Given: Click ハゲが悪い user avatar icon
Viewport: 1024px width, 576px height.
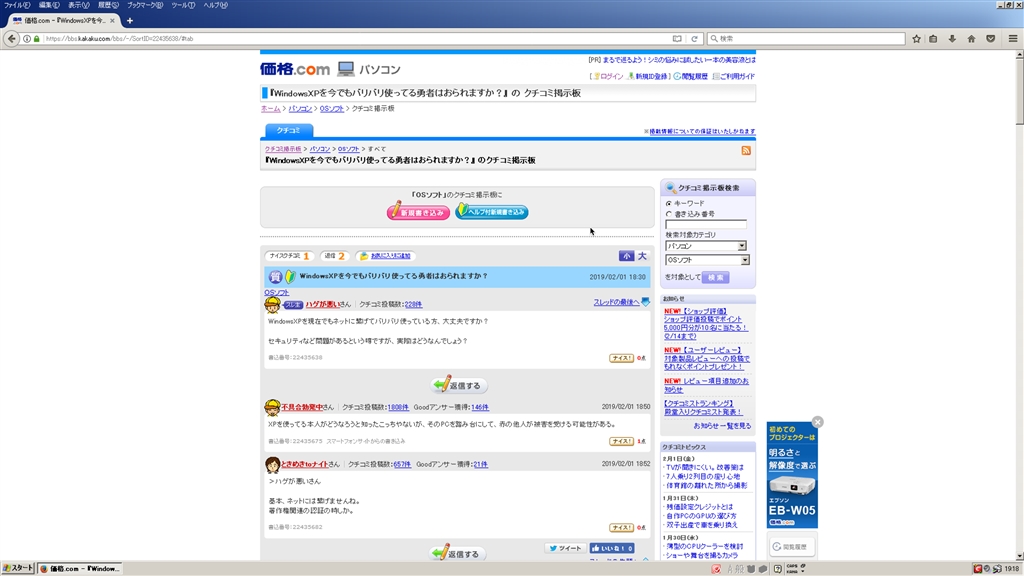Looking at the screenshot, I should point(272,304).
